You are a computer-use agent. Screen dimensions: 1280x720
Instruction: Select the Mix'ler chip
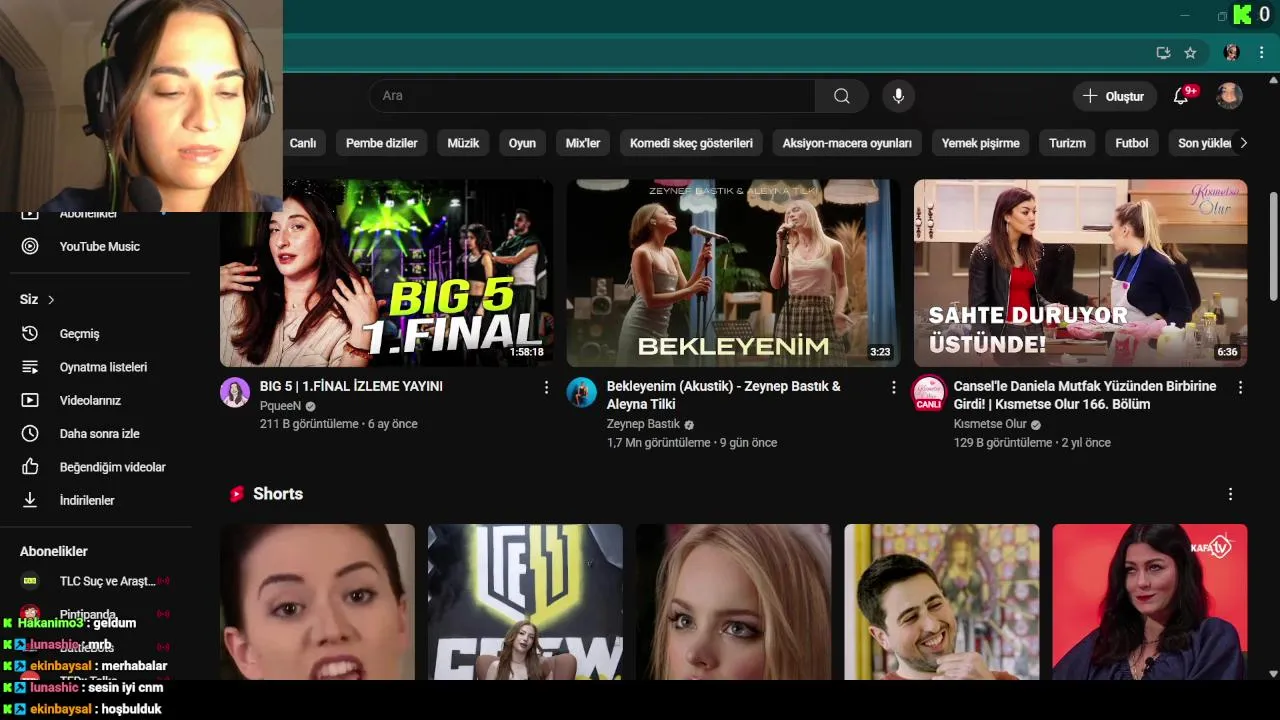click(583, 143)
